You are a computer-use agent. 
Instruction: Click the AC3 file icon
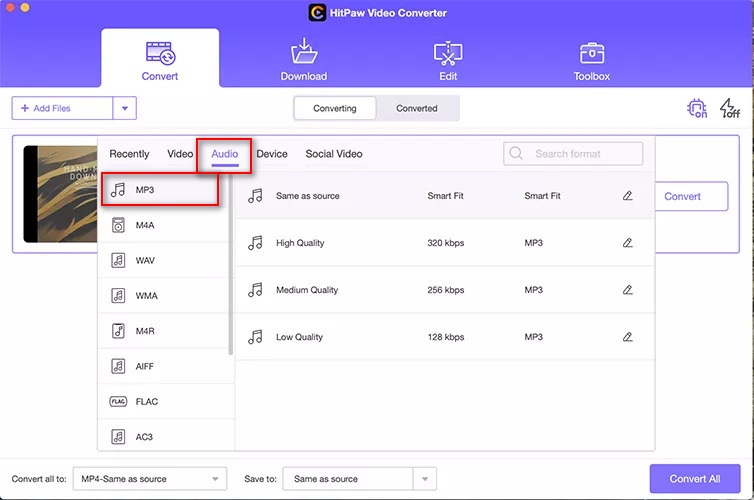pos(118,437)
